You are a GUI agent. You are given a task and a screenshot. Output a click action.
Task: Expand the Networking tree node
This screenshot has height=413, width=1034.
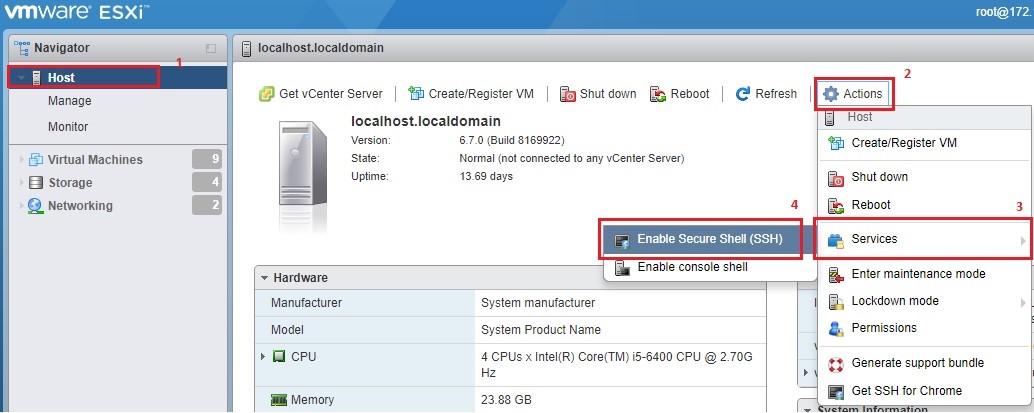coord(21,206)
